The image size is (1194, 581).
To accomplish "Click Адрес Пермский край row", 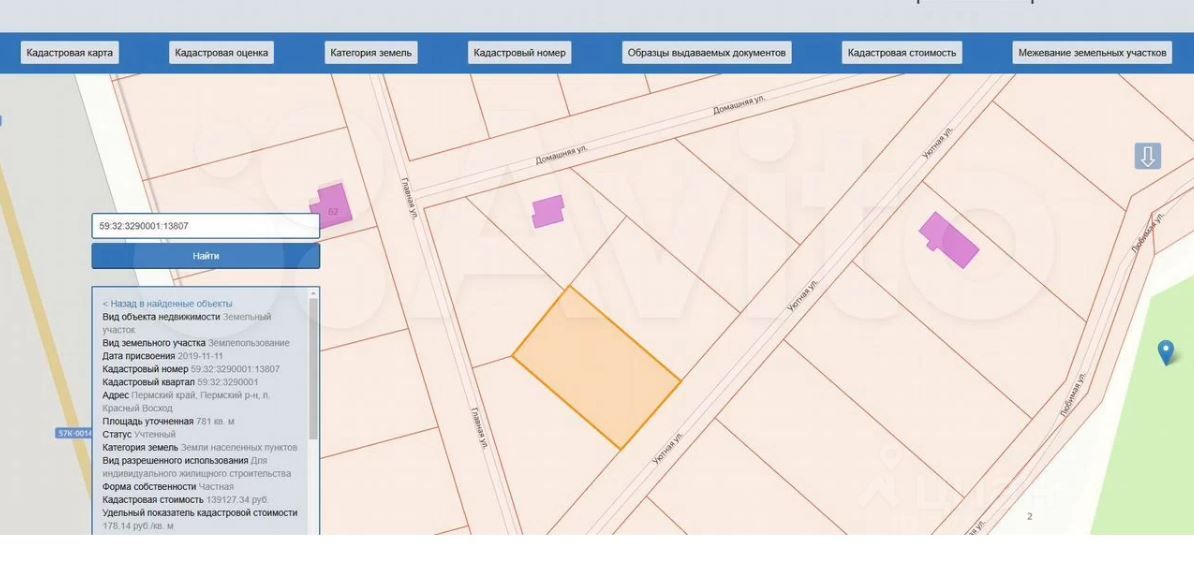I will click(186, 401).
